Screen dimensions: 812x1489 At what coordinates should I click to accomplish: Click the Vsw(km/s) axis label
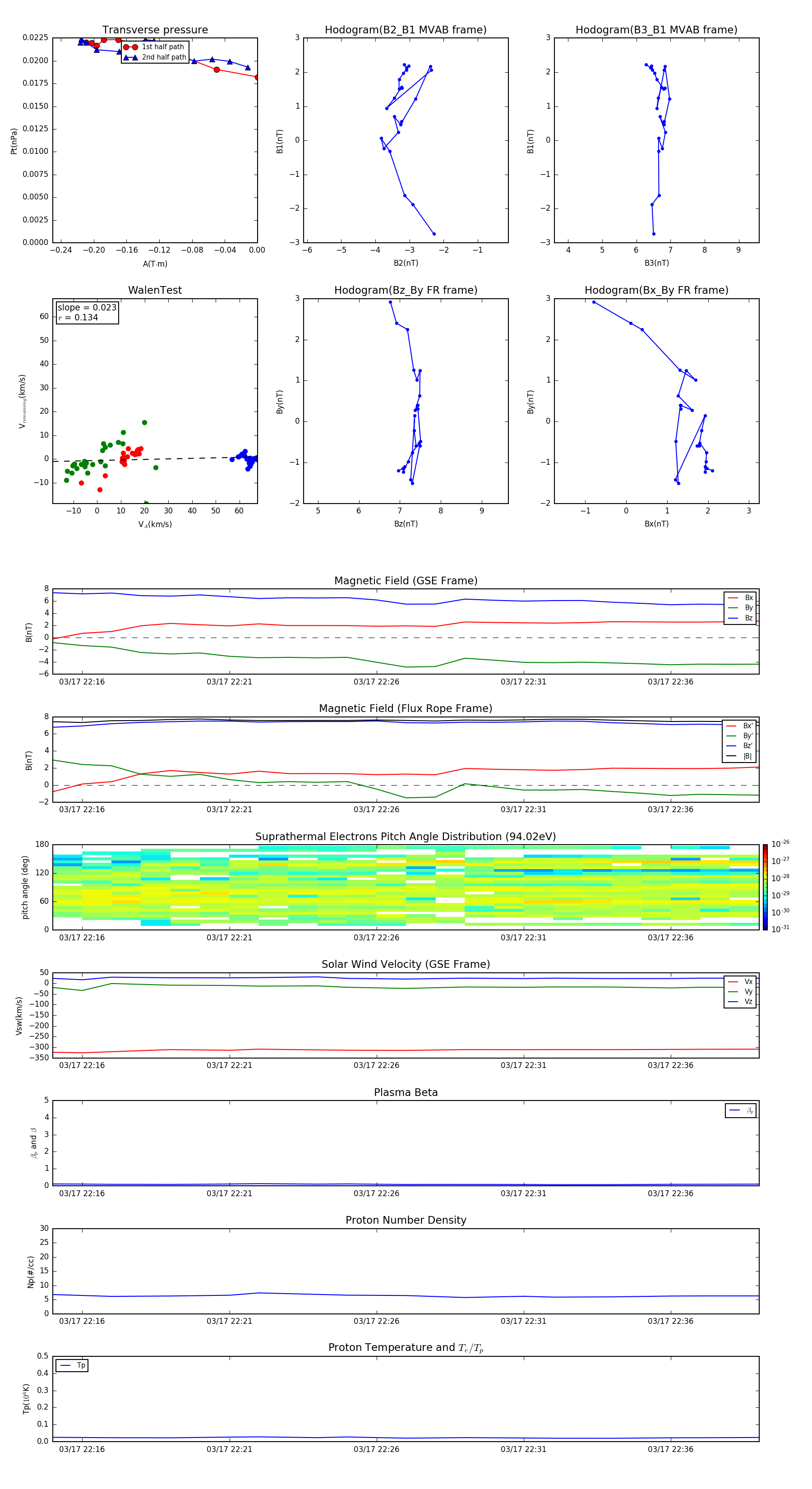point(19,1016)
